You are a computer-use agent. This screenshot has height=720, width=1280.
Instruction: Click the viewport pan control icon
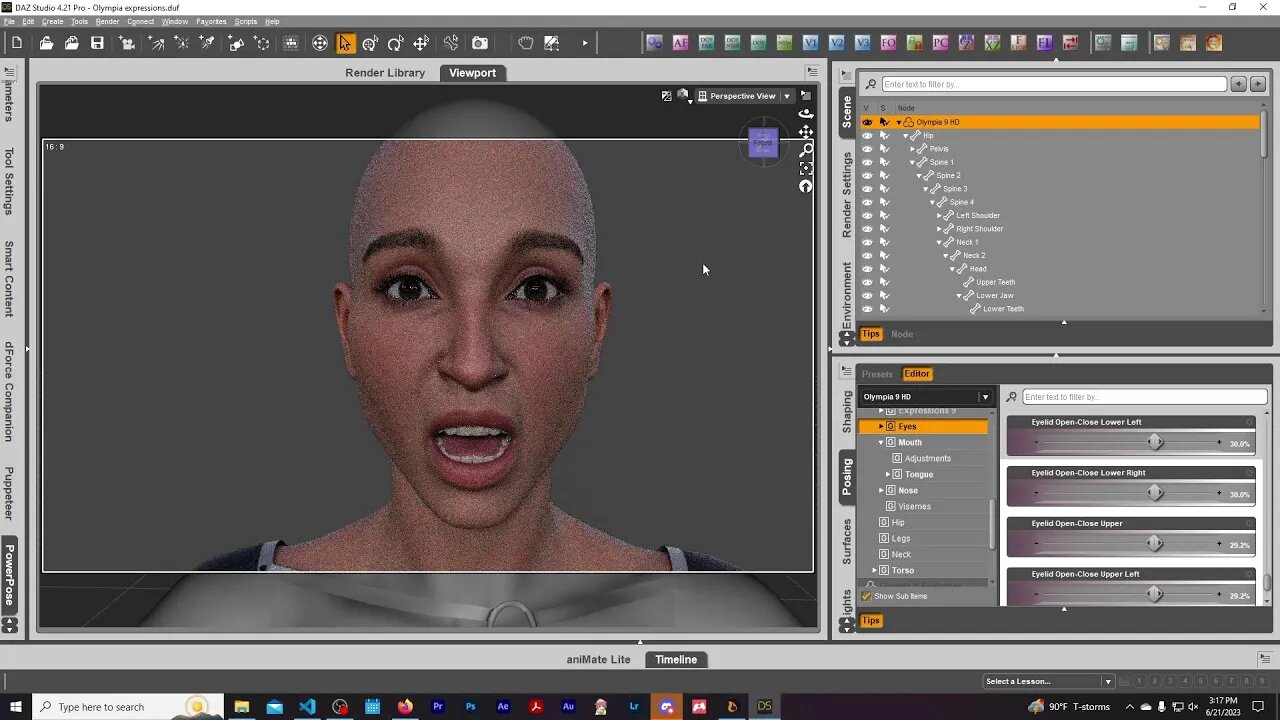click(806, 131)
